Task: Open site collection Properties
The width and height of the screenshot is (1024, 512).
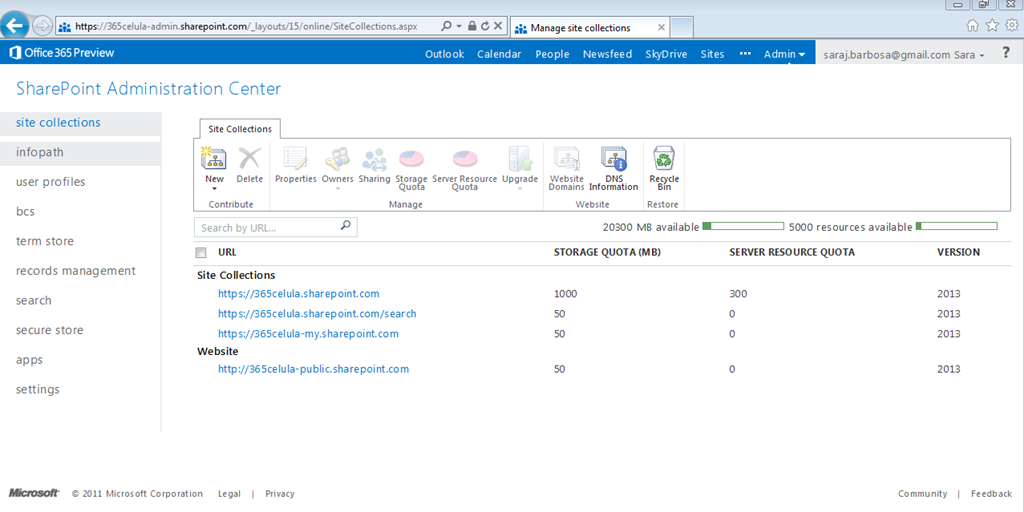Action: [295, 160]
